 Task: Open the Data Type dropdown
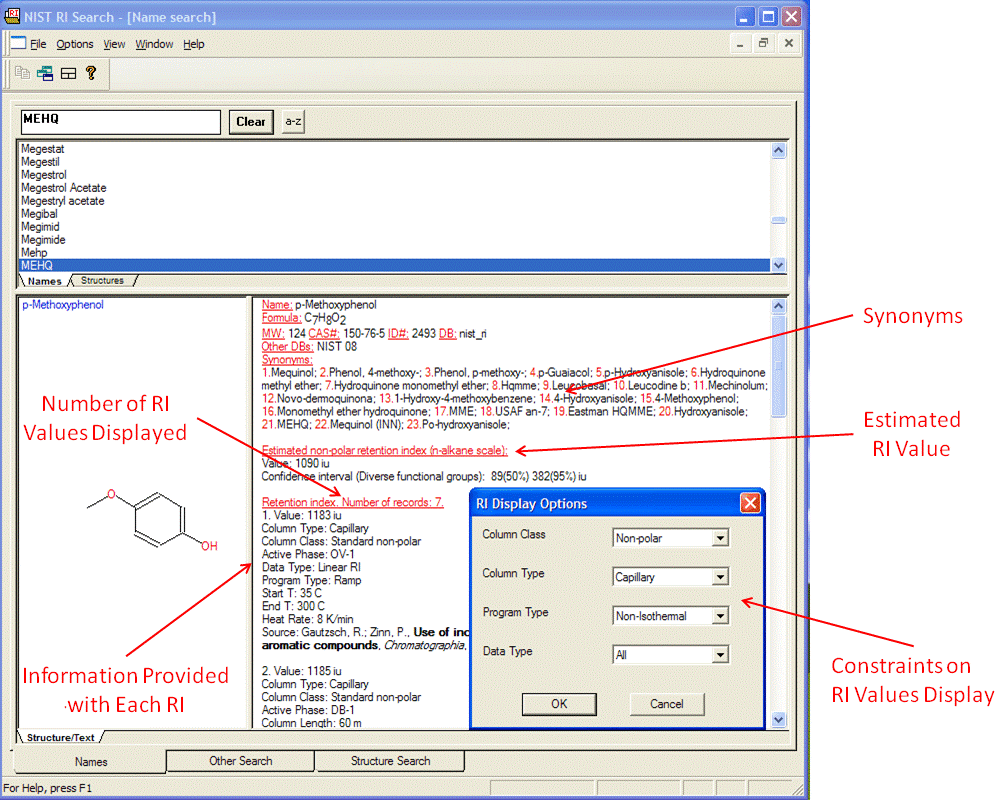click(x=720, y=655)
